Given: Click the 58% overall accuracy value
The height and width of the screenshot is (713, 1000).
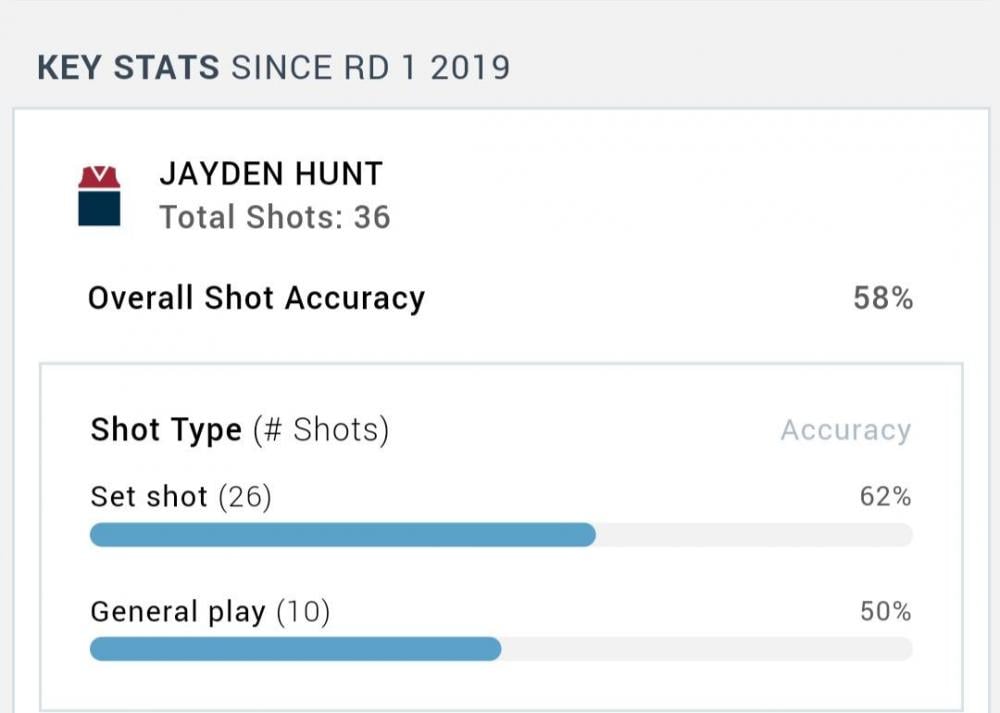Looking at the screenshot, I should 883,298.
